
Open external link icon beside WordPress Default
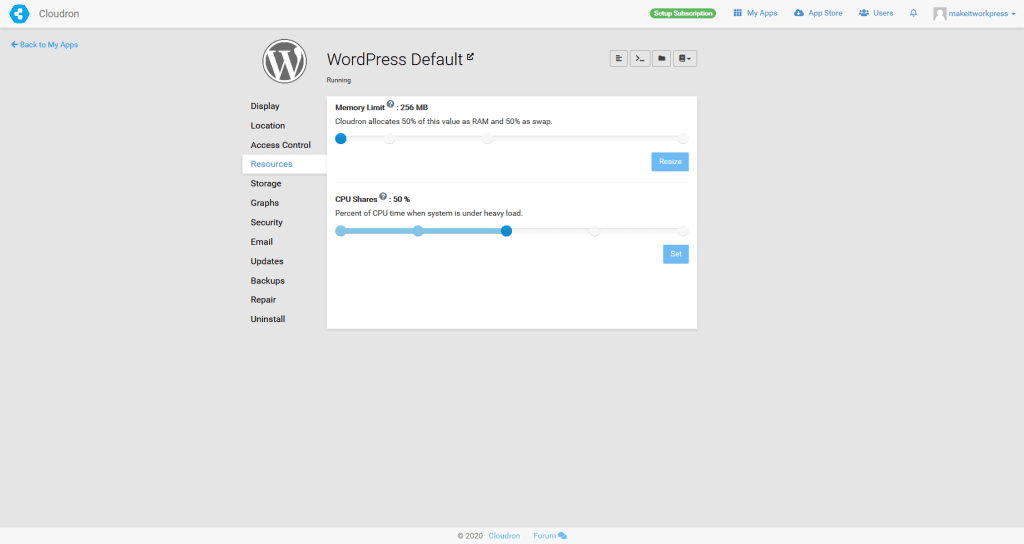pos(470,57)
